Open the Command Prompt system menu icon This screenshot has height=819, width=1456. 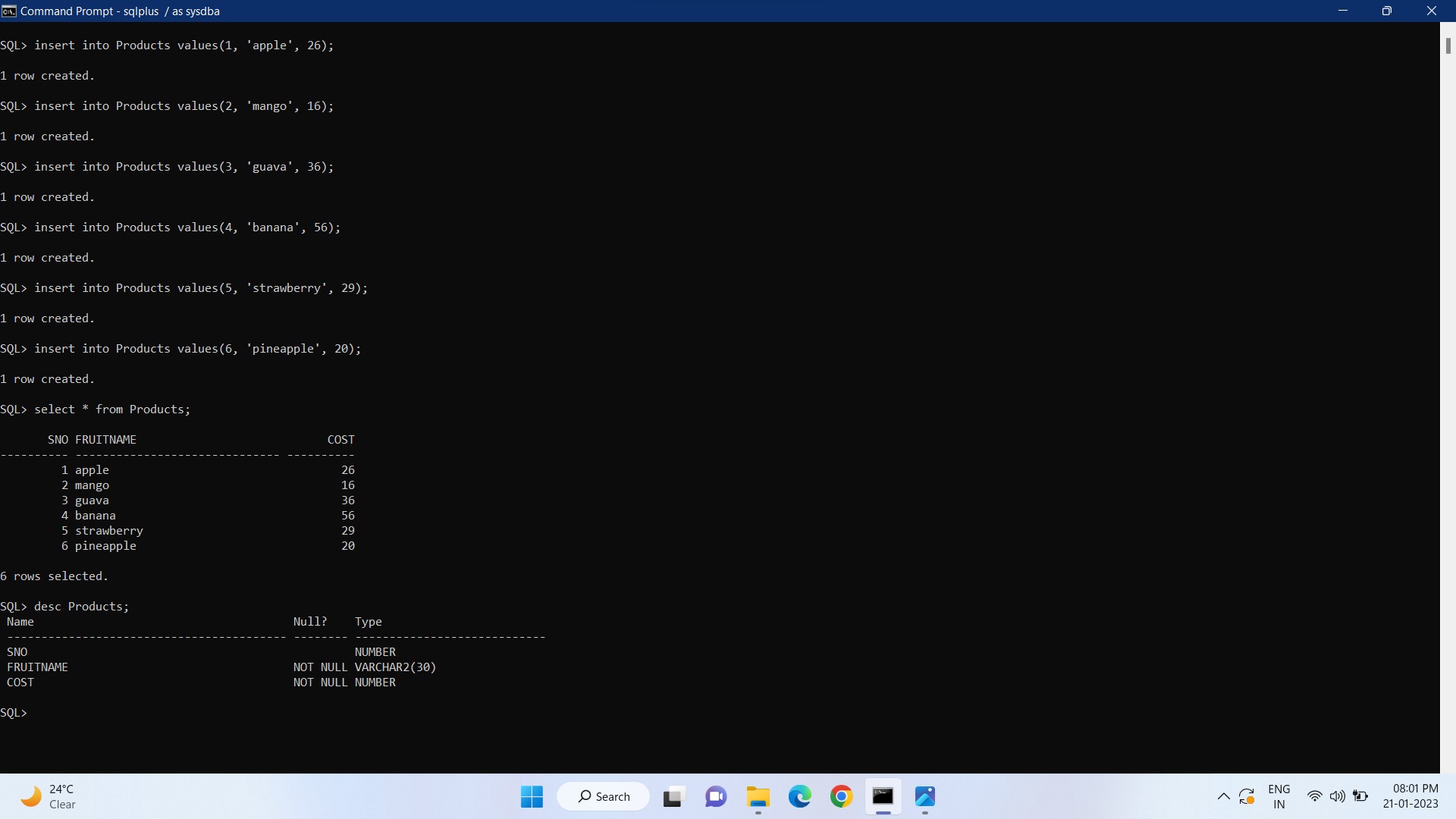(9, 11)
